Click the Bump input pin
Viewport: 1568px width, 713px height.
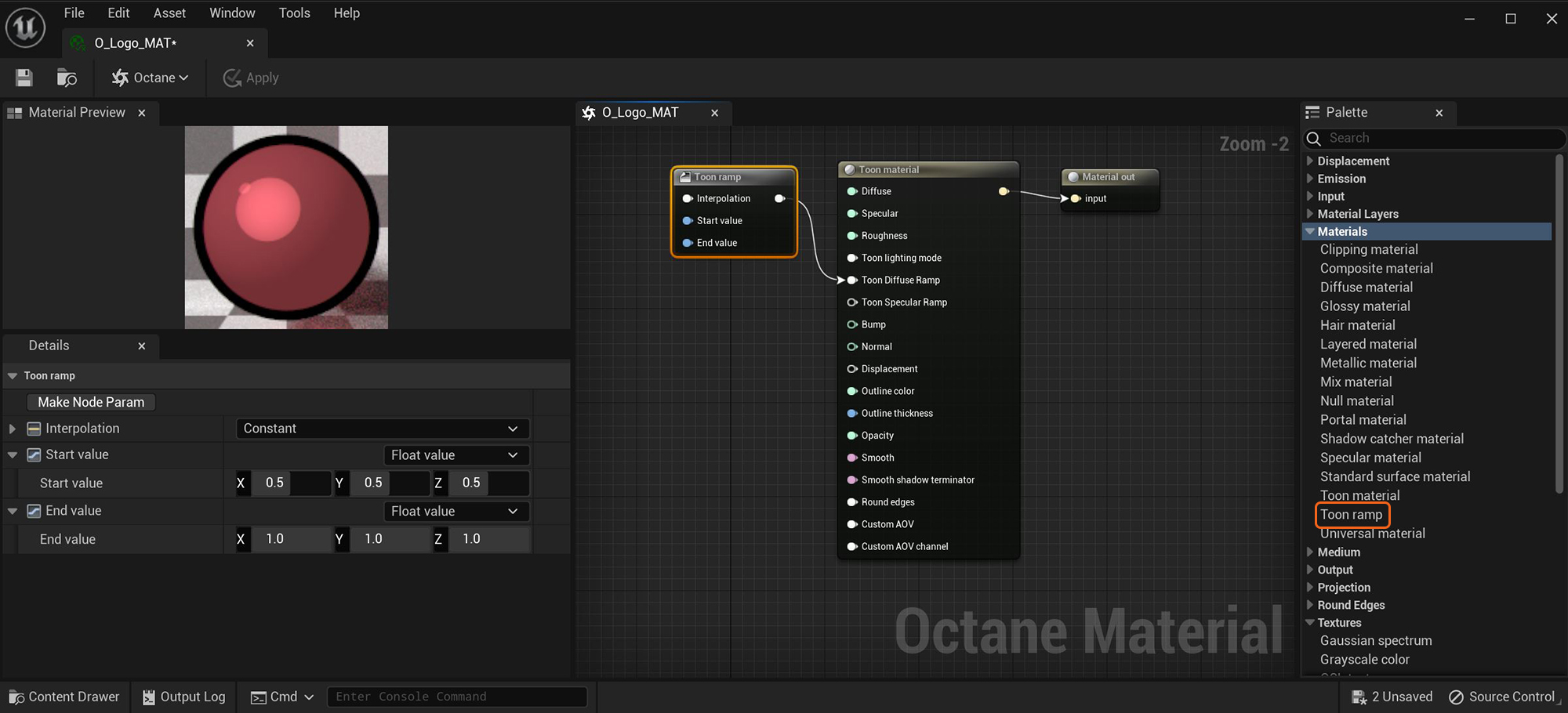(x=851, y=324)
